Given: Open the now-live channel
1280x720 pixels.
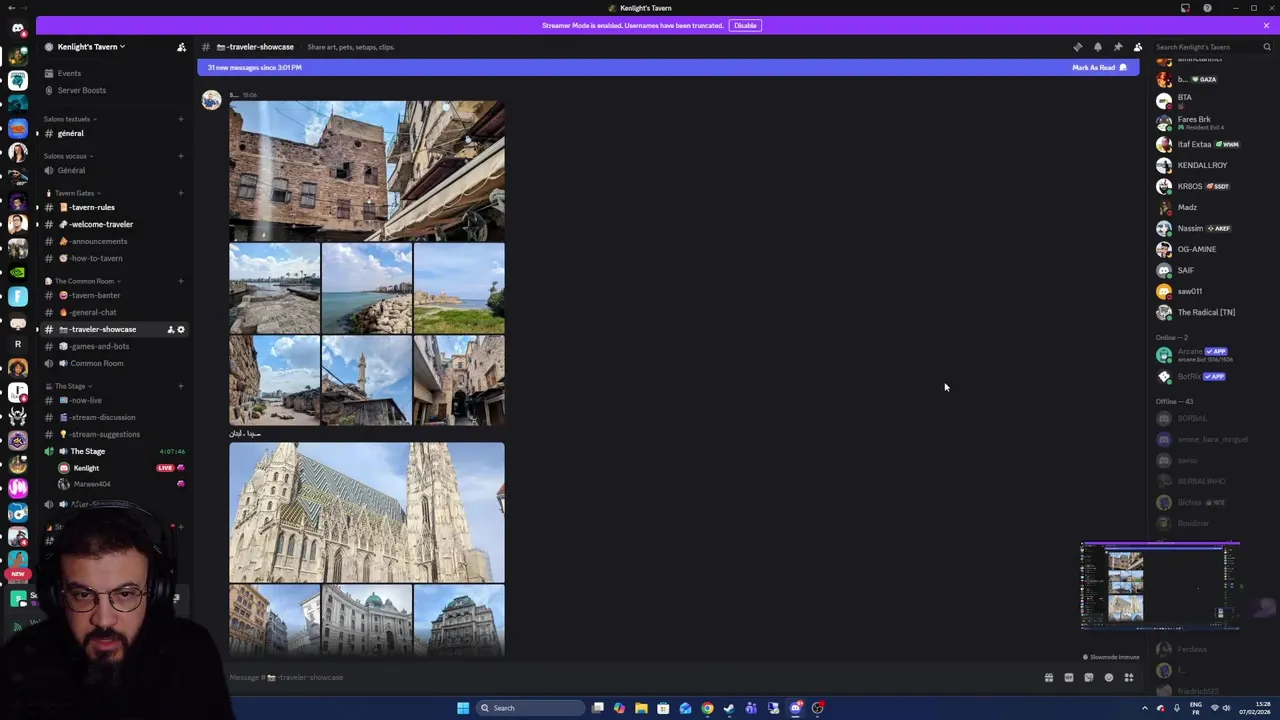Looking at the screenshot, I should (x=113, y=400).
